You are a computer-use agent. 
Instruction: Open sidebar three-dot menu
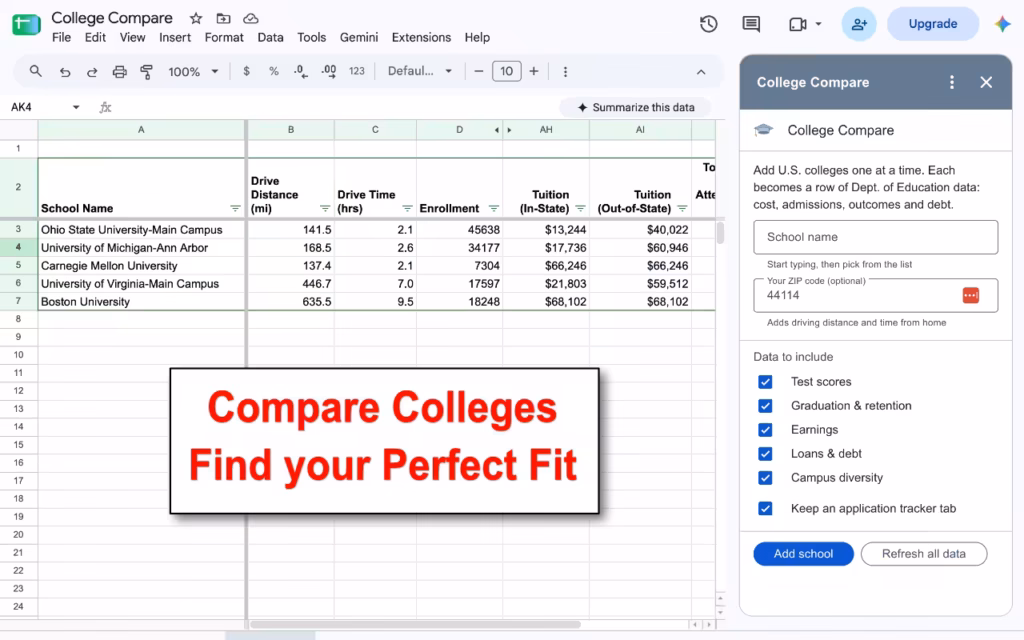pyautogui.click(x=952, y=82)
